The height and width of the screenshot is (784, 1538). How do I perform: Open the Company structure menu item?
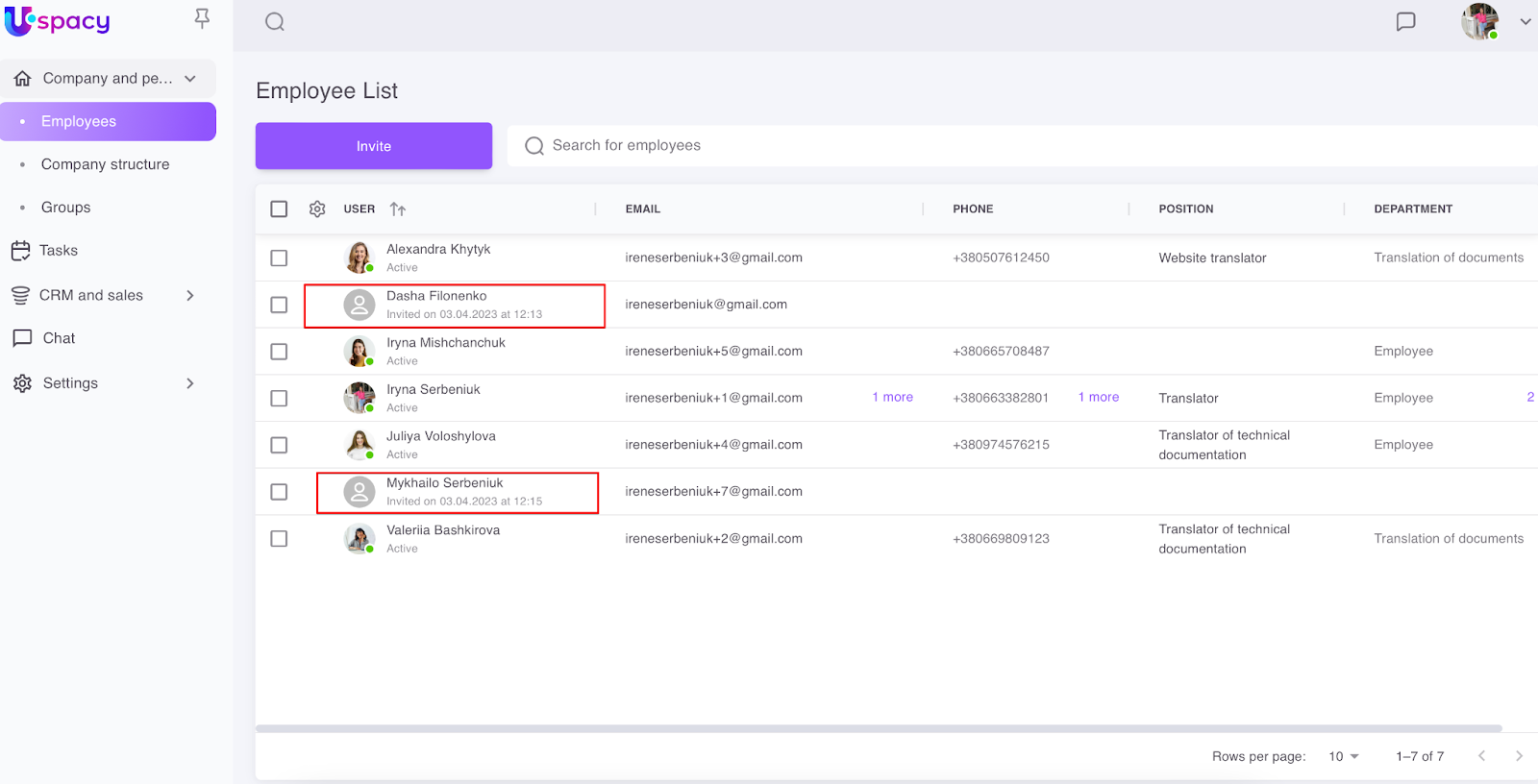(105, 164)
